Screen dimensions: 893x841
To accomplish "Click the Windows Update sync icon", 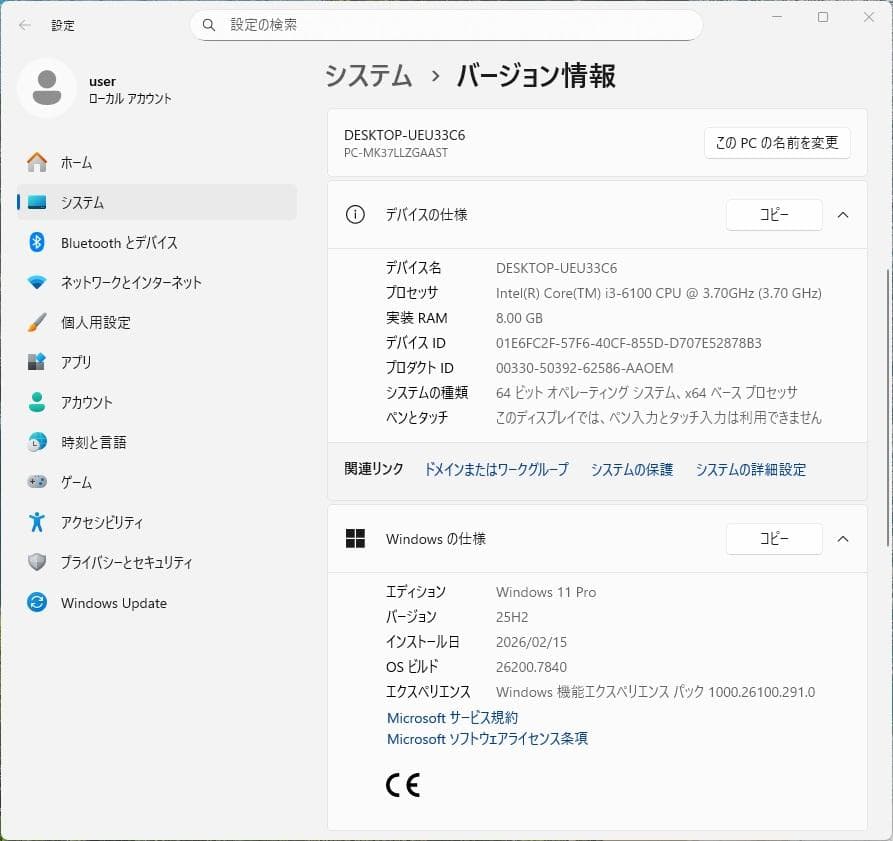I will click(x=37, y=602).
